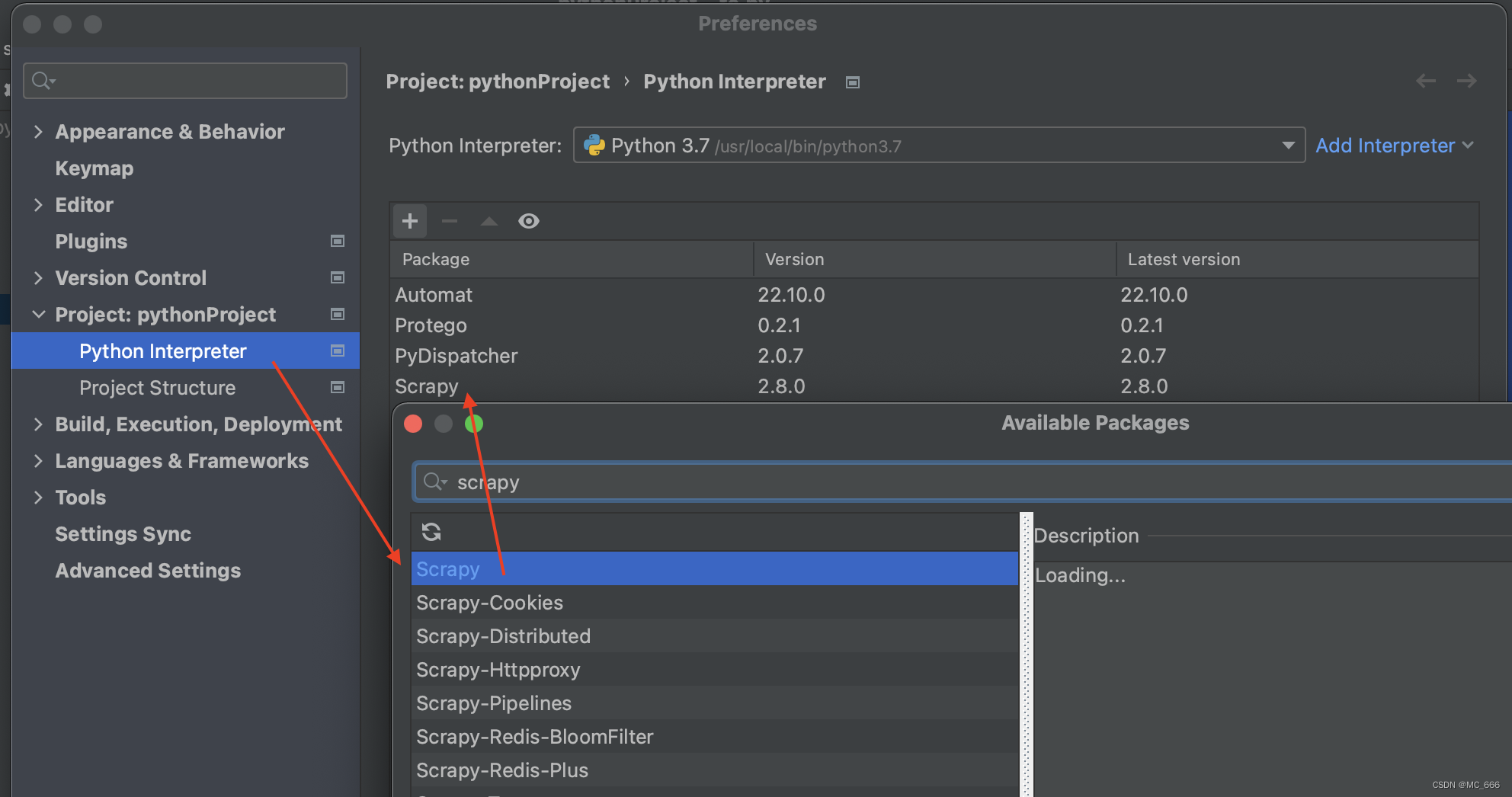Click in the Preferences search field
Screen dimensions: 1512x797
(x=185, y=81)
